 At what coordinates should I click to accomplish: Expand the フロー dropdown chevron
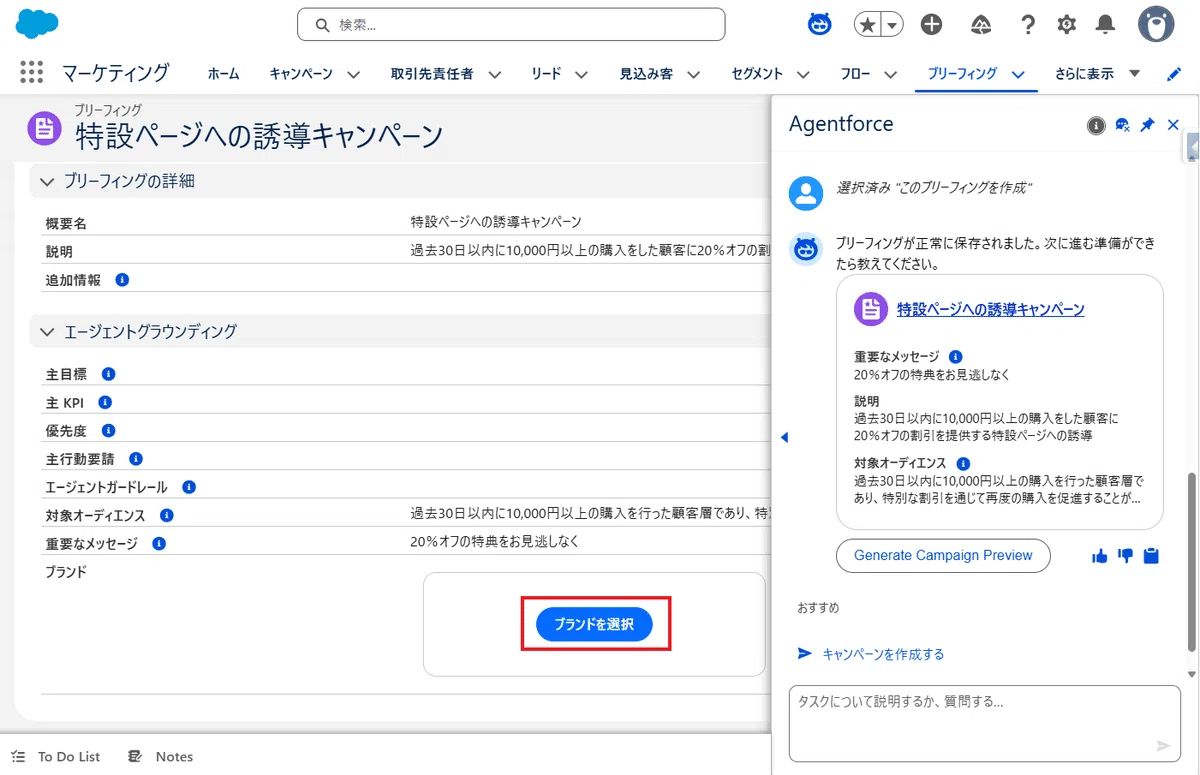[892, 74]
